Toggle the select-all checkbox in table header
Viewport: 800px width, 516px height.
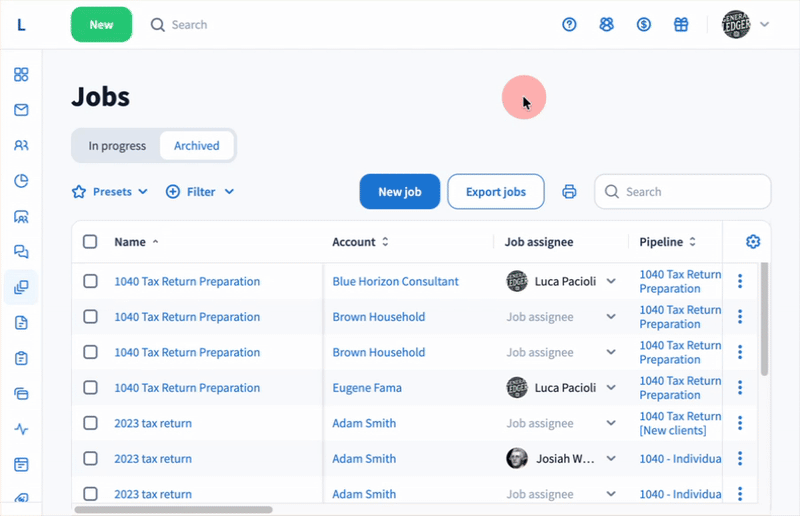(91, 242)
